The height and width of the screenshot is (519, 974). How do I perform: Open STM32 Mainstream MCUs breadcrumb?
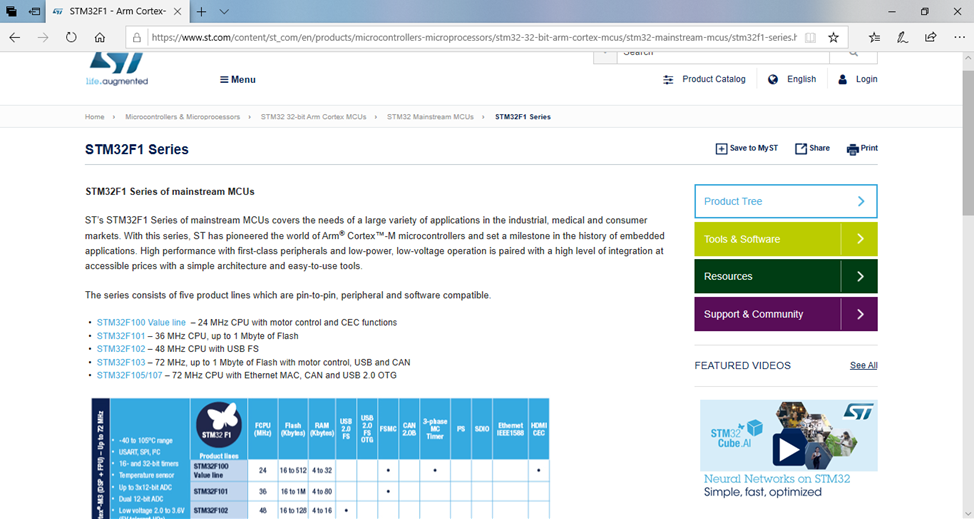coord(430,117)
